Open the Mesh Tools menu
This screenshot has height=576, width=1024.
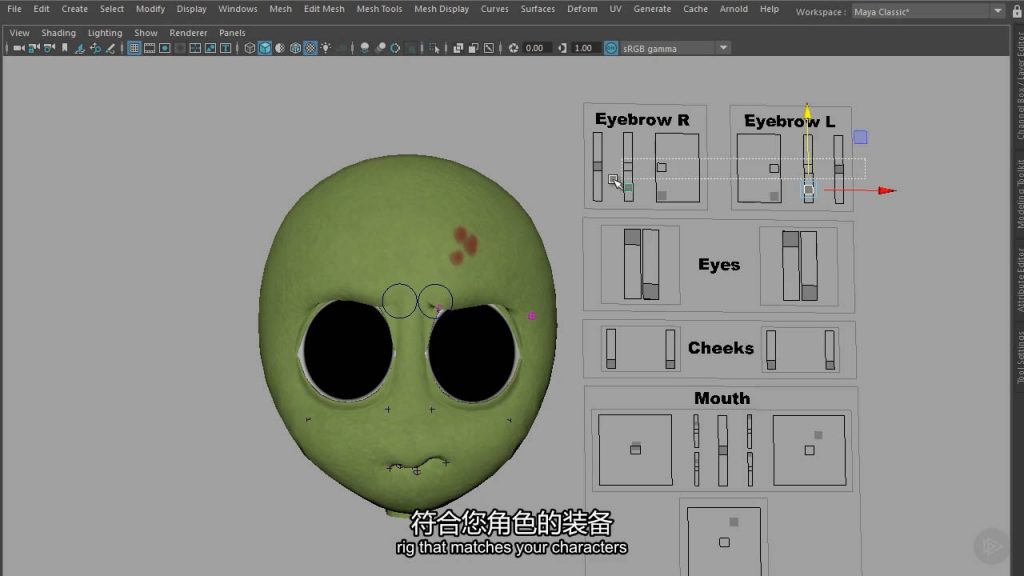pos(379,9)
